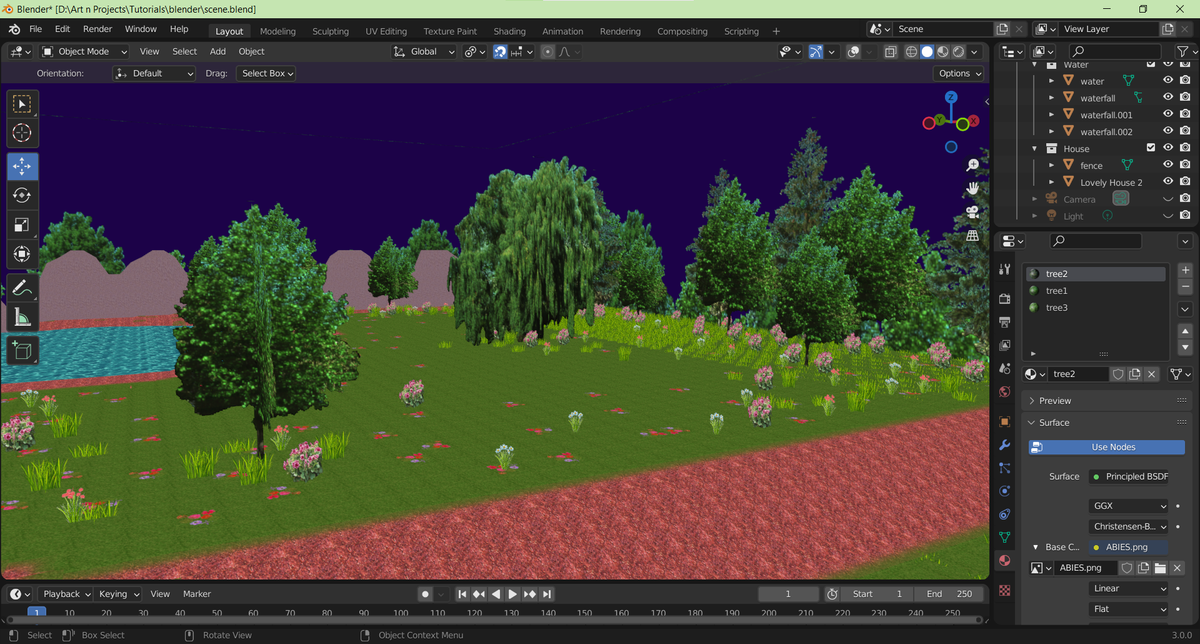Screen dimensions: 1200x644
Task: Open the Render menu
Action: pyautogui.click(x=97, y=29)
